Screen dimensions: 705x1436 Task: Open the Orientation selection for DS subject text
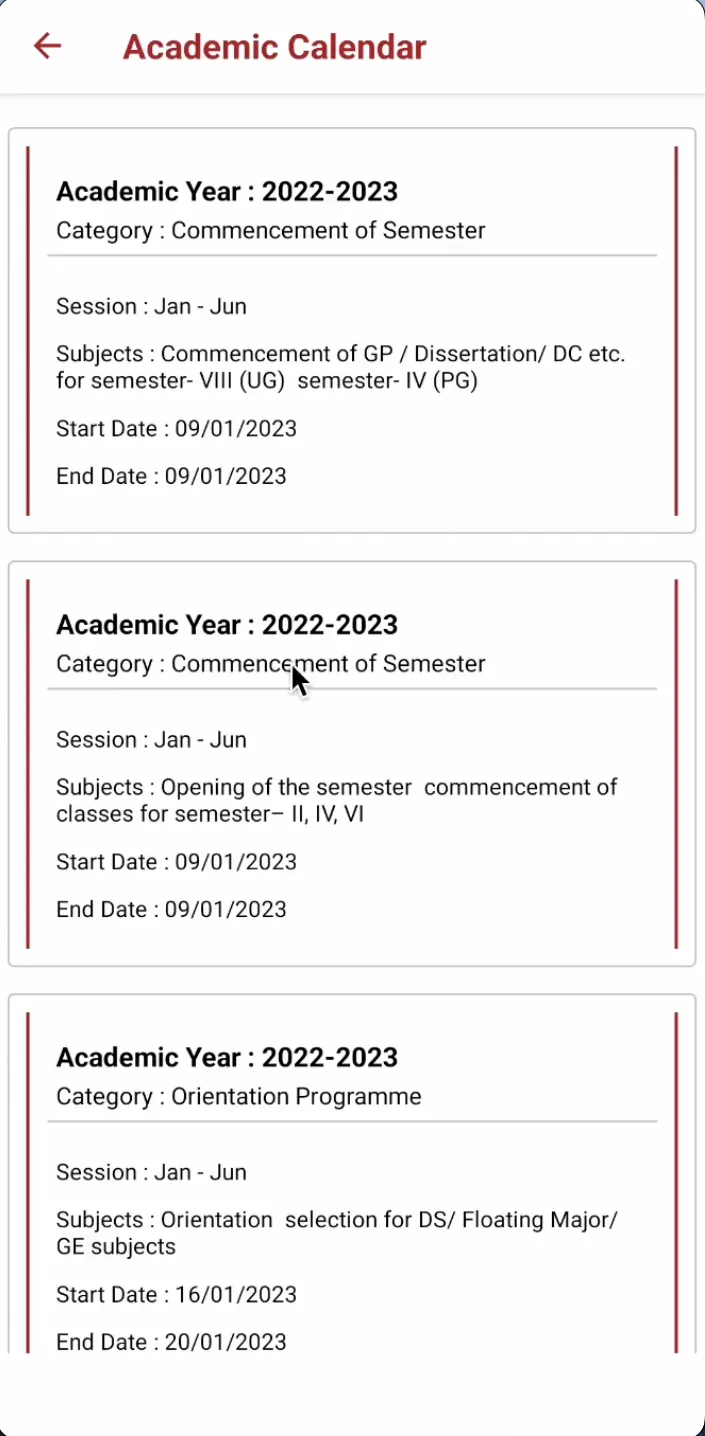coord(336,1233)
